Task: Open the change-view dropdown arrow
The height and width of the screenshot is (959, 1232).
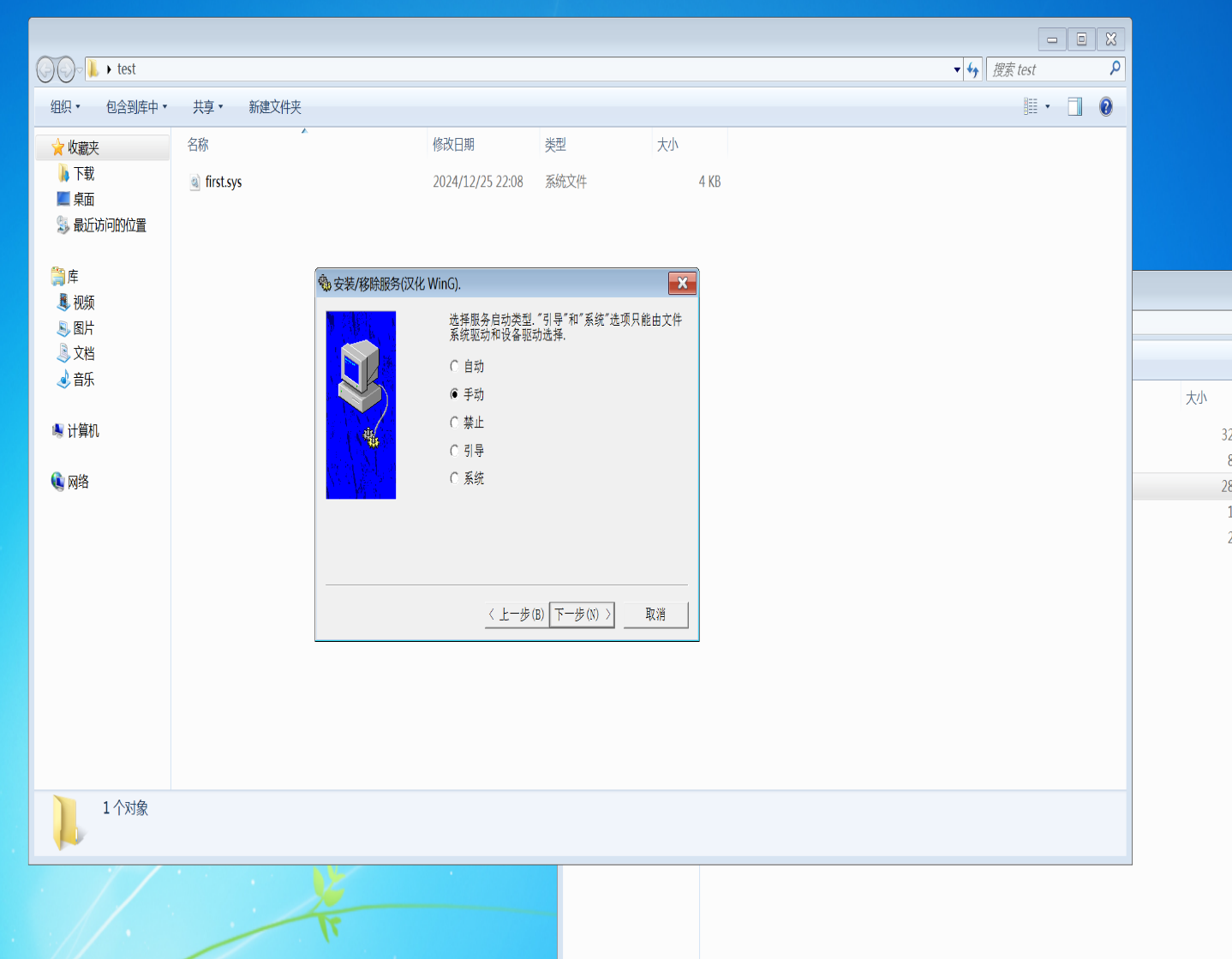Action: pos(1046,105)
